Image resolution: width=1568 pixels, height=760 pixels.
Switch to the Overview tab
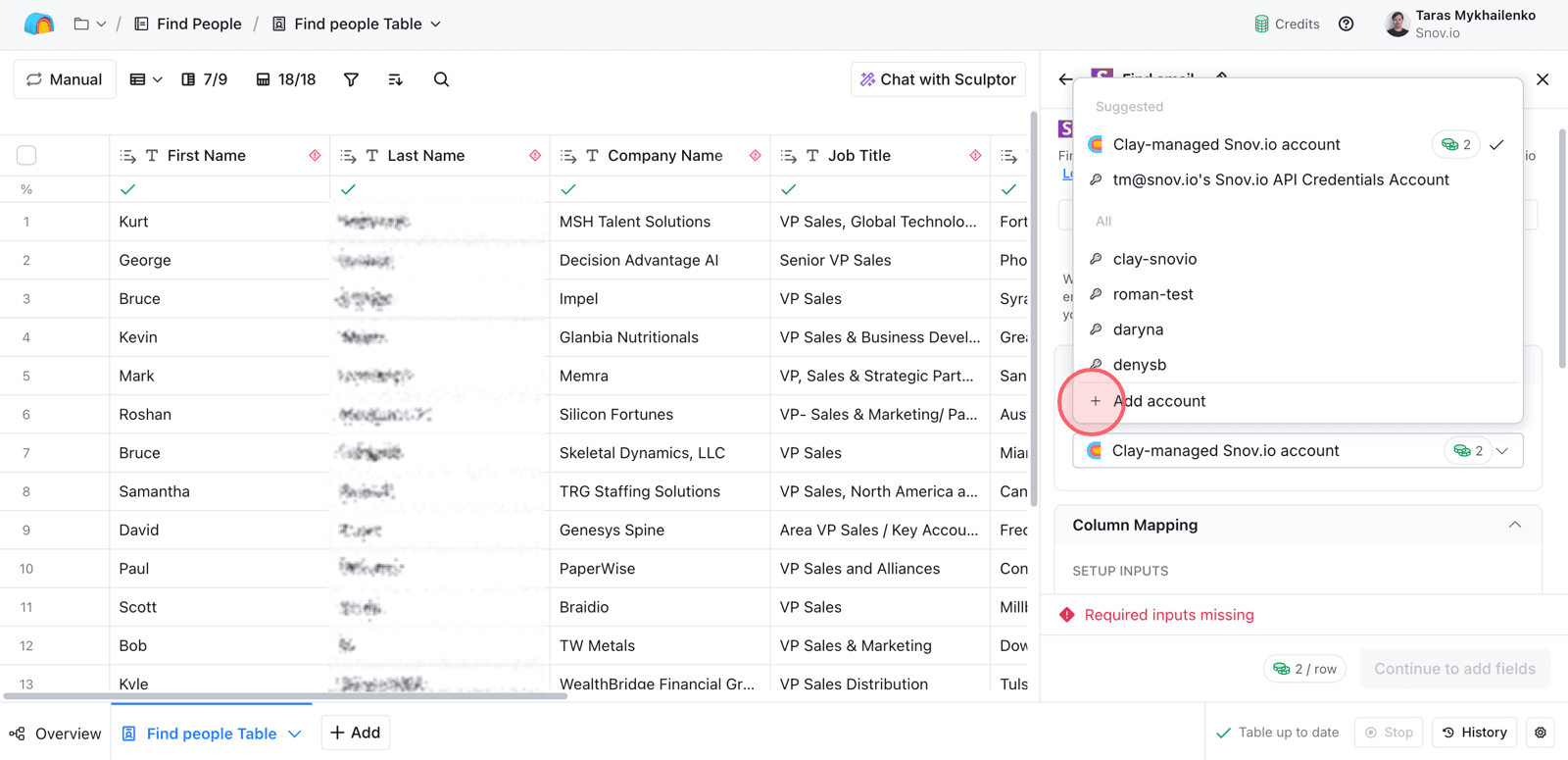tap(56, 734)
